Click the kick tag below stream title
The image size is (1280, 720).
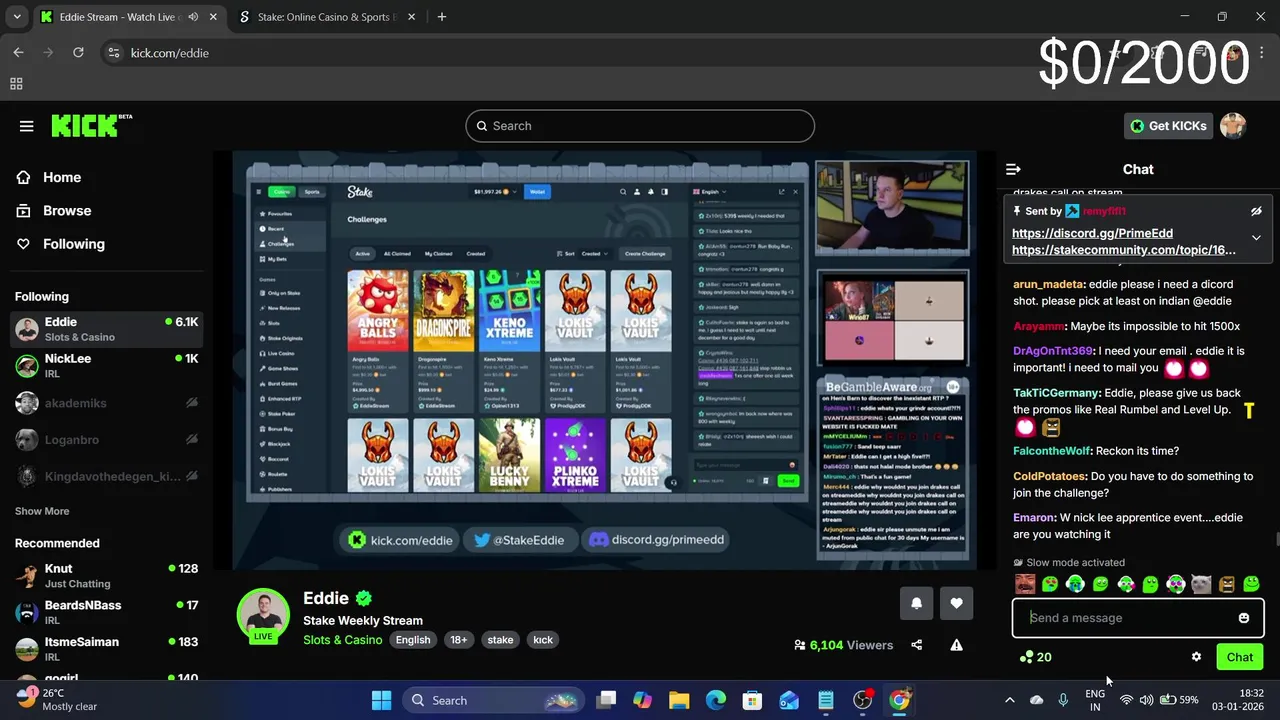pos(543,640)
